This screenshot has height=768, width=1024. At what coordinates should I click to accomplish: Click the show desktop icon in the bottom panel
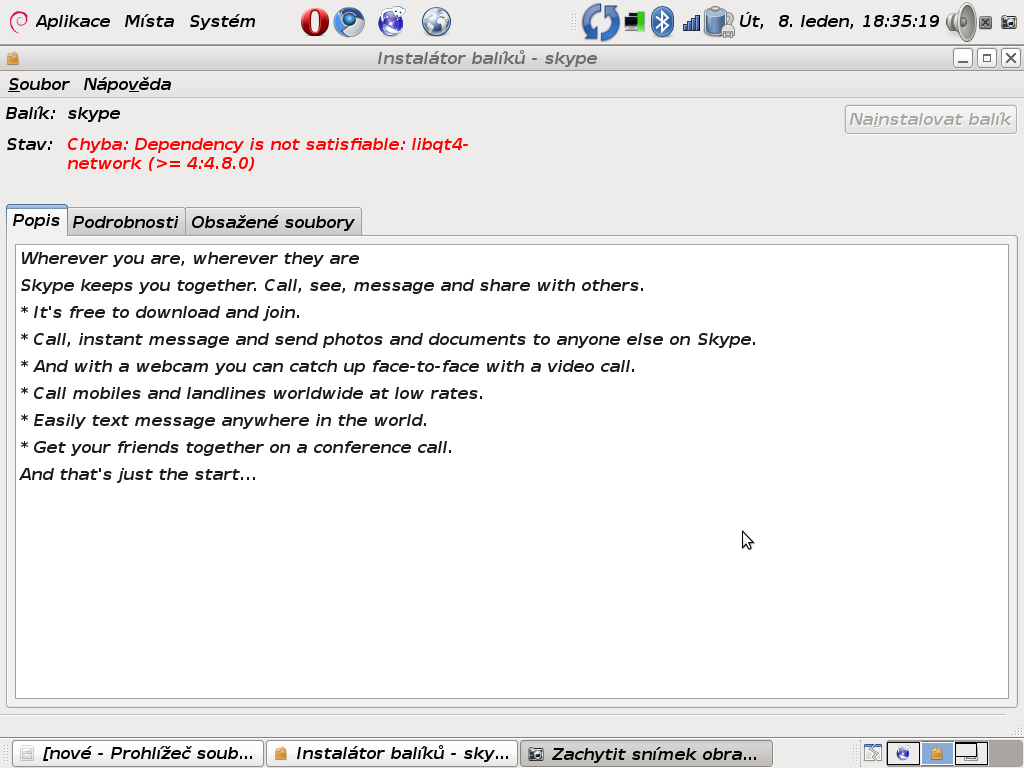click(872, 753)
